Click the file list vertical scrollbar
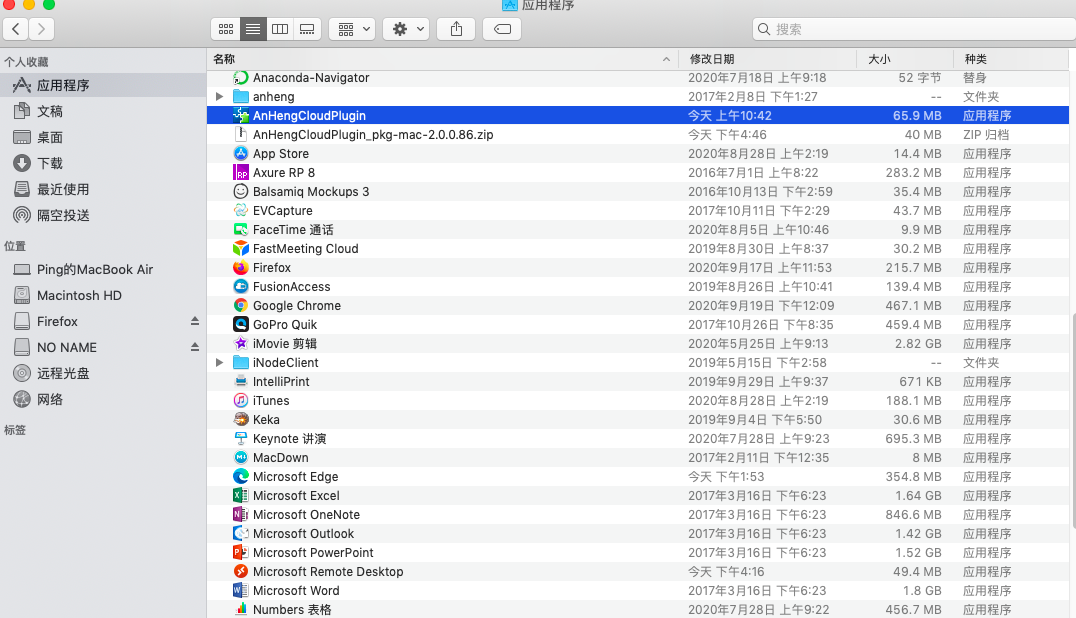This screenshot has height=618, width=1076. click(x=1073, y=421)
